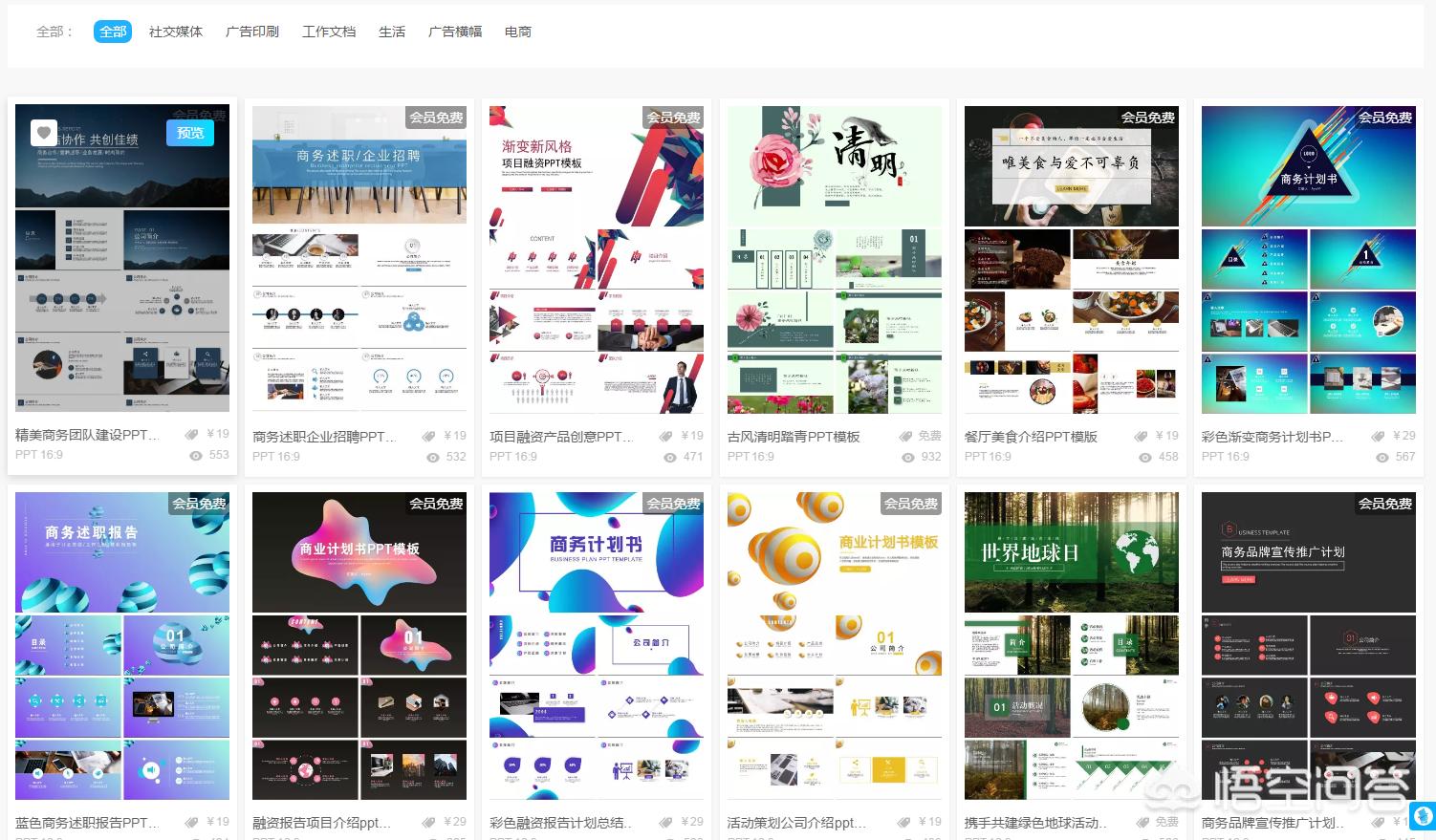The width and height of the screenshot is (1436, 840).
Task: Click title 融资报告项目介绍ppt…
Action: tap(322, 823)
